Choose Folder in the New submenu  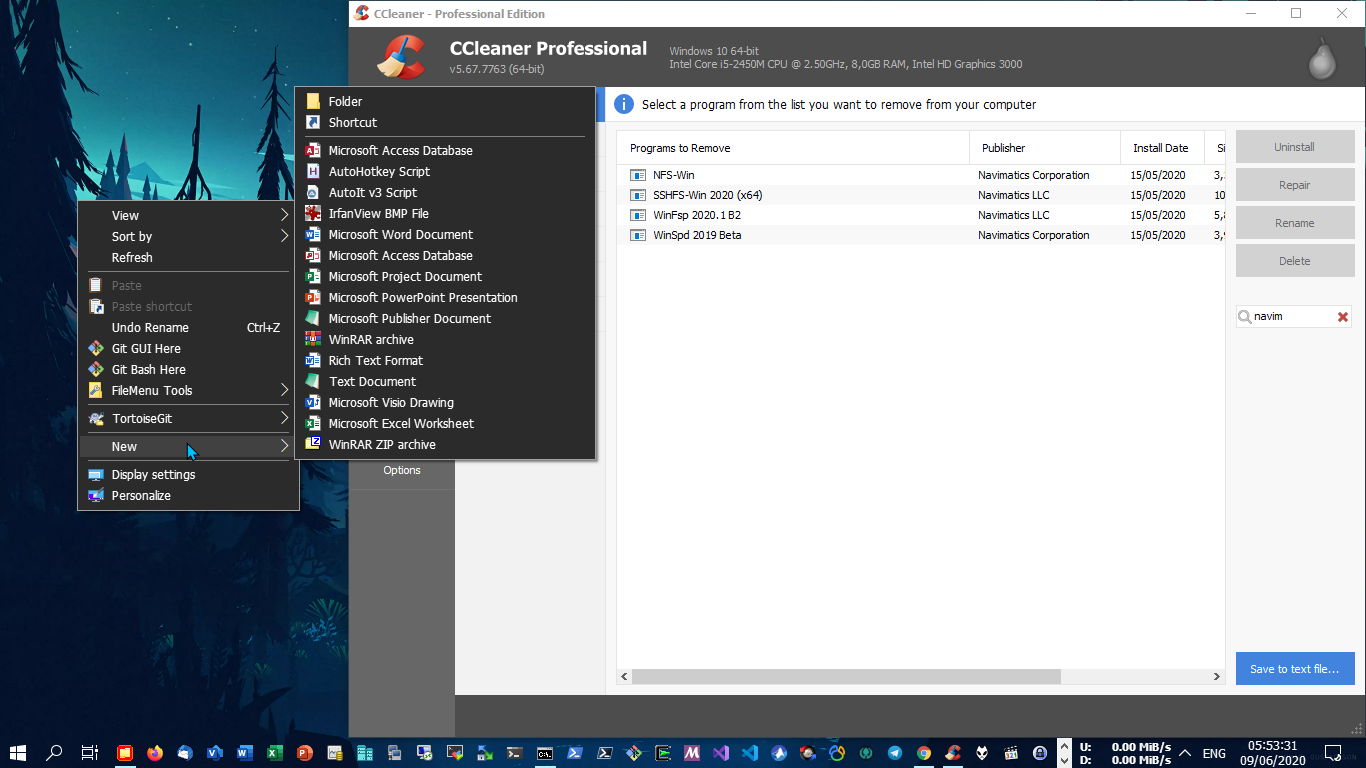pyautogui.click(x=445, y=101)
